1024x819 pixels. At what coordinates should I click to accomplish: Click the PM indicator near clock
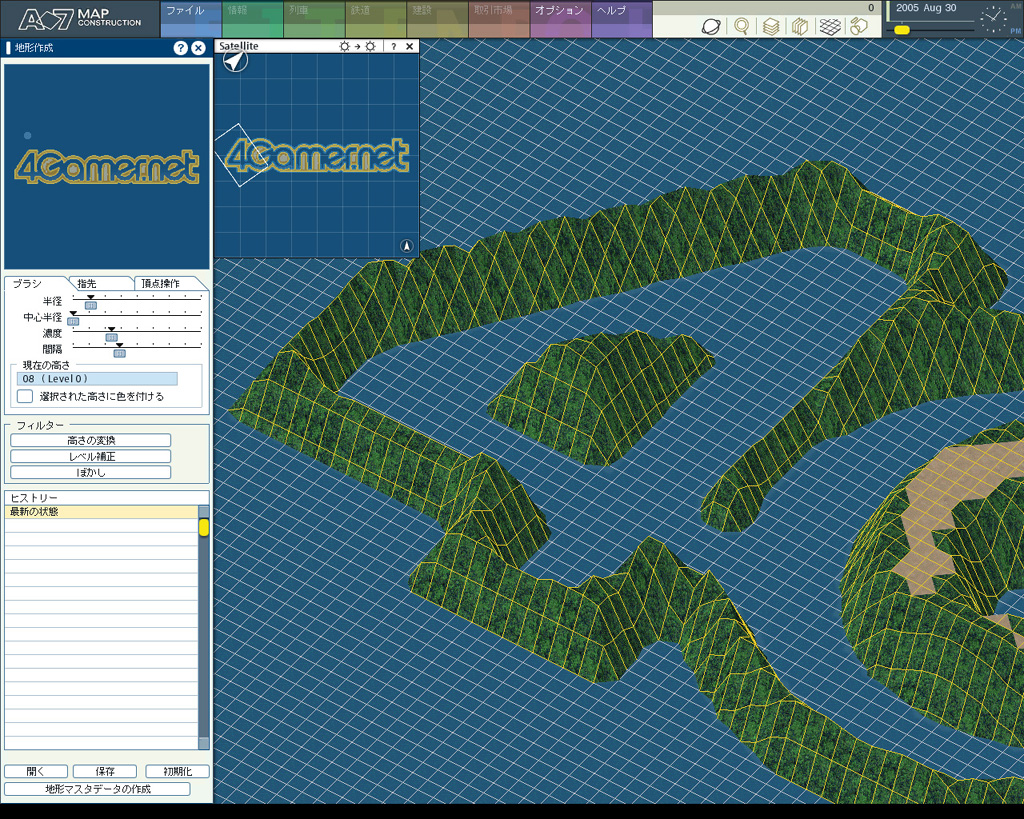1016,31
